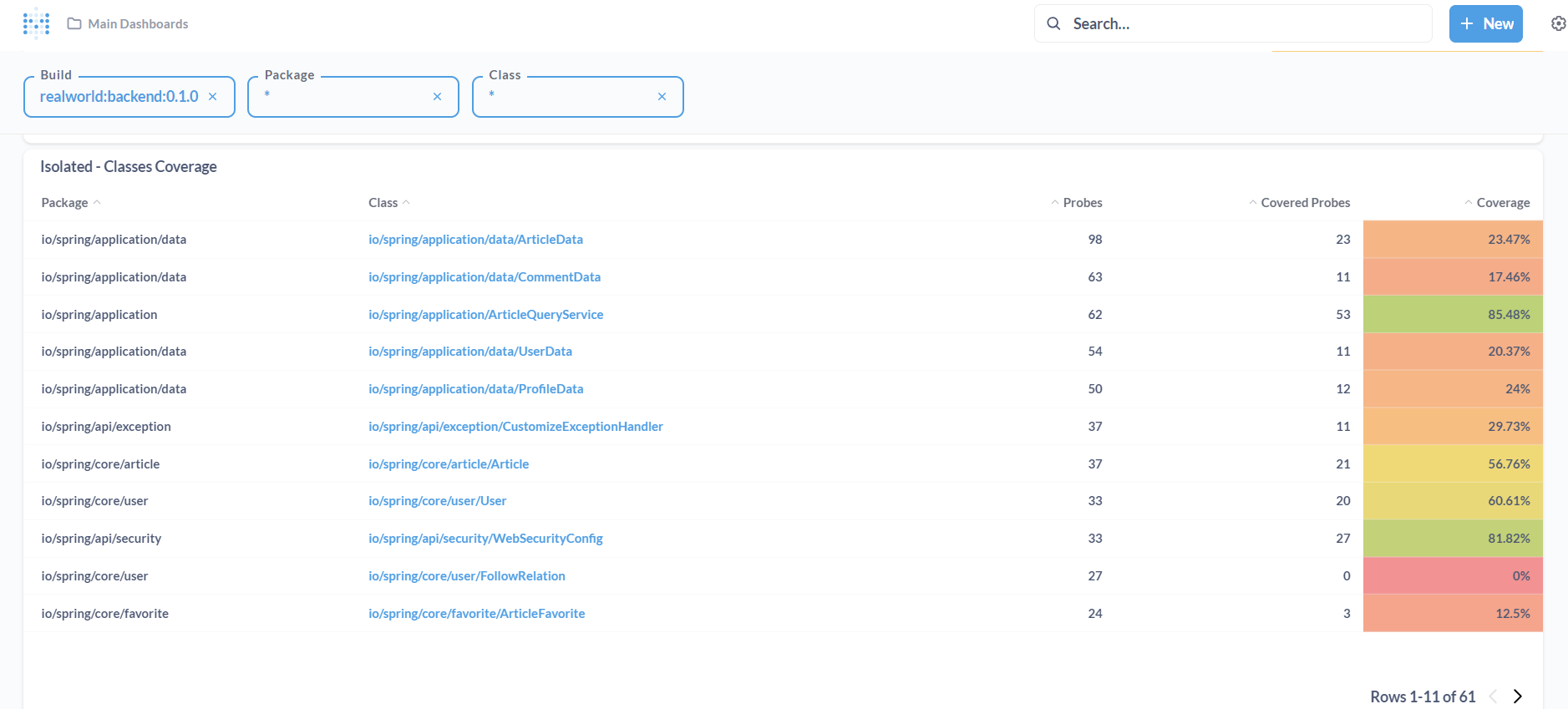Click covered probes 3 for ArticleFavorite
This screenshot has width=1568, height=709.
pos(1347,614)
